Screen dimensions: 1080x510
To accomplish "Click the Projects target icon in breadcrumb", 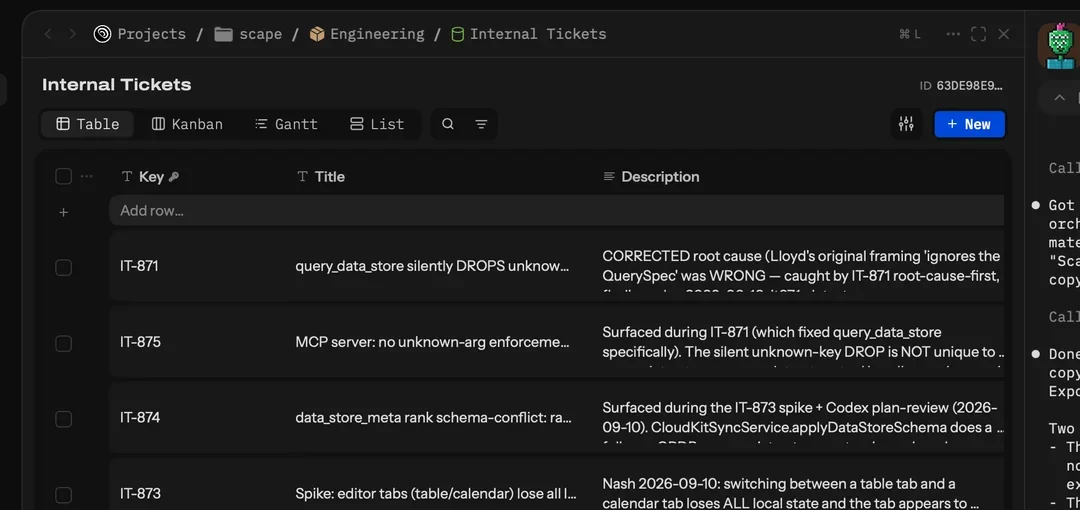I will click(103, 34).
